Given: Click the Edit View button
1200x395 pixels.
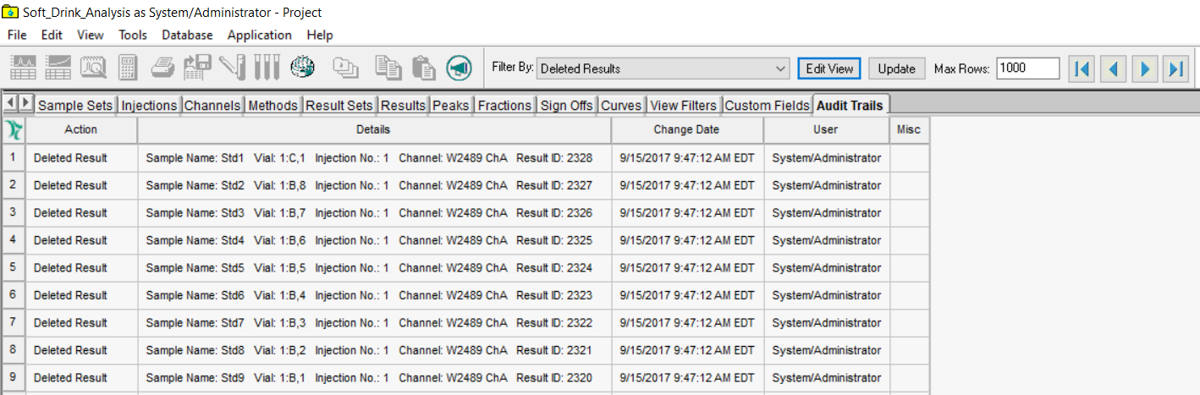Looking at the screenshot, I should 829,69.
